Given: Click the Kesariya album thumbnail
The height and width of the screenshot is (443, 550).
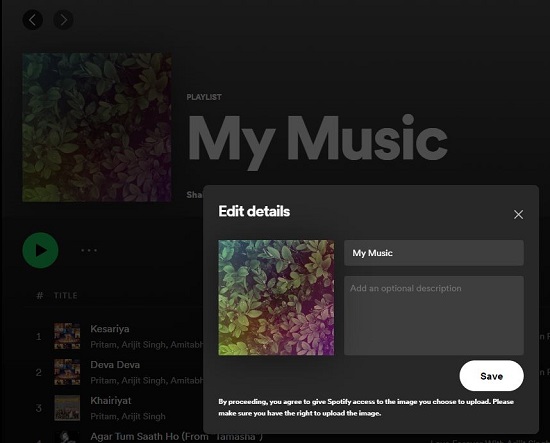Looking at the screenshot, I should [x=67, y=336].
